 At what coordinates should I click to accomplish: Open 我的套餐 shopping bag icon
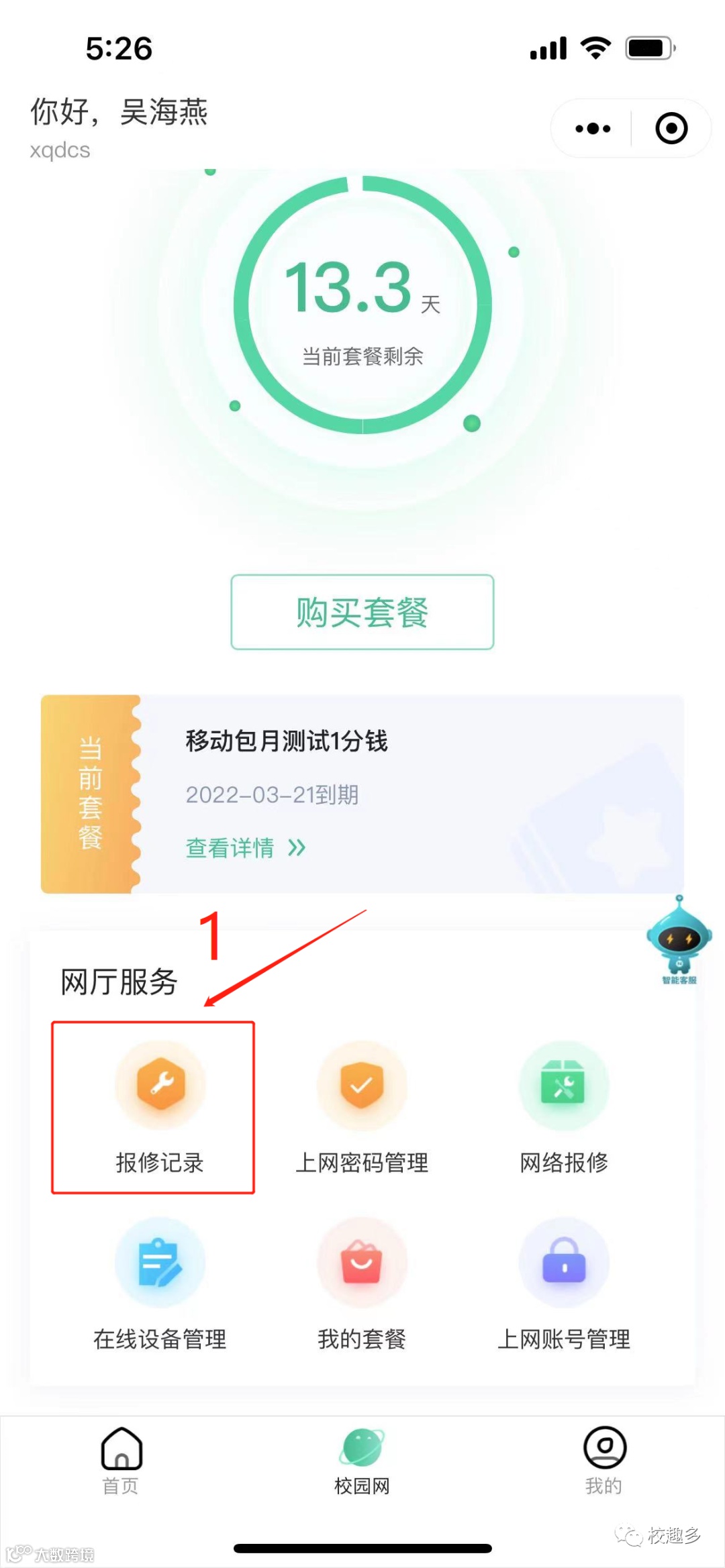coord(362,1262)
